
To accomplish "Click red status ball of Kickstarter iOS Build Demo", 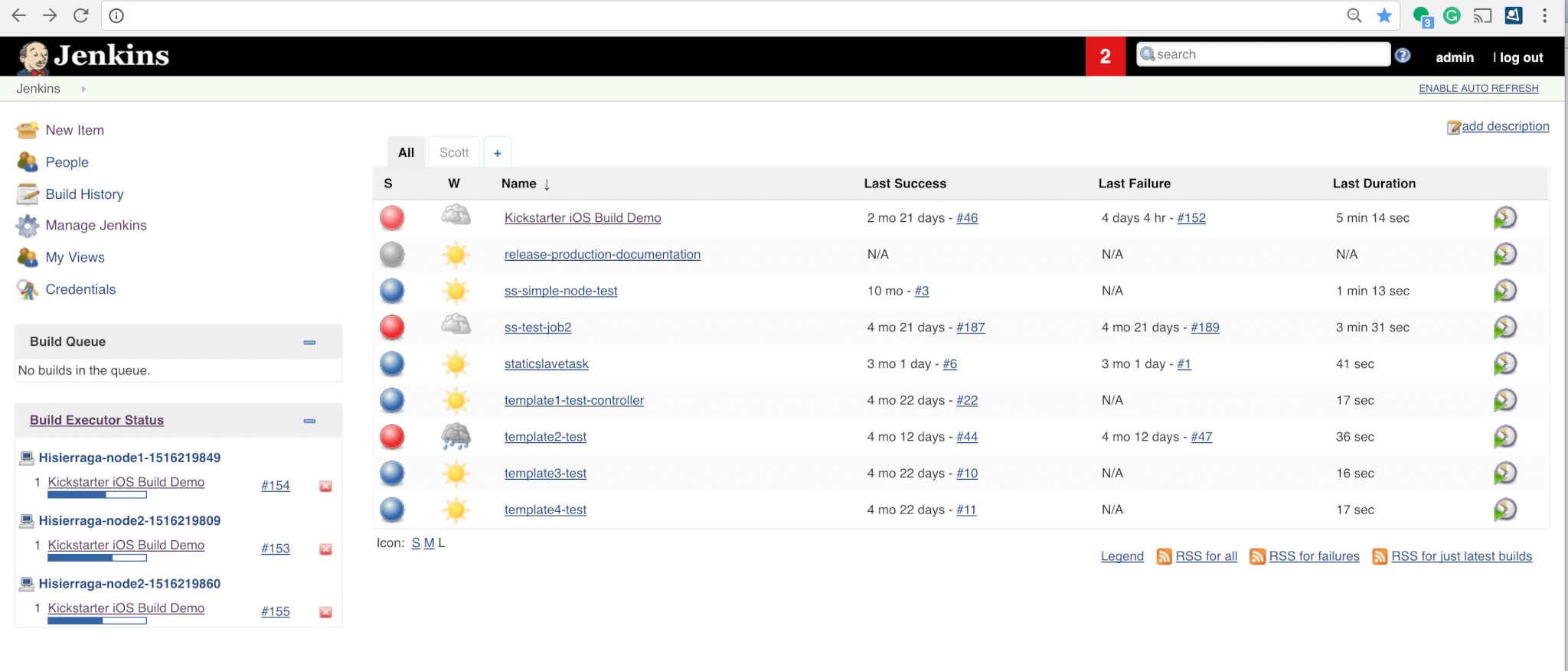I will pyautogui.click(x=392, y=218).
